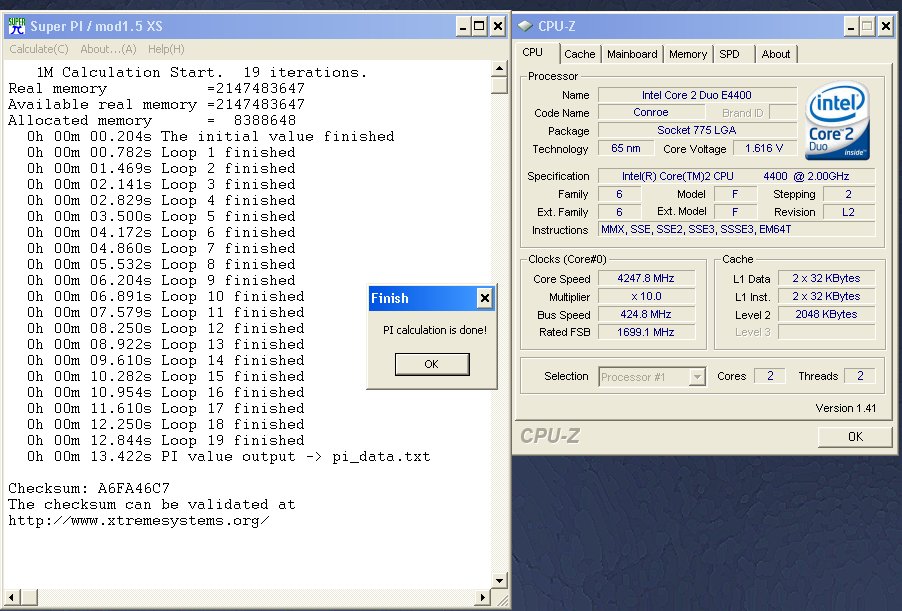Click the Package value 'Socket 775 LGA'

[x=697, y=130]
